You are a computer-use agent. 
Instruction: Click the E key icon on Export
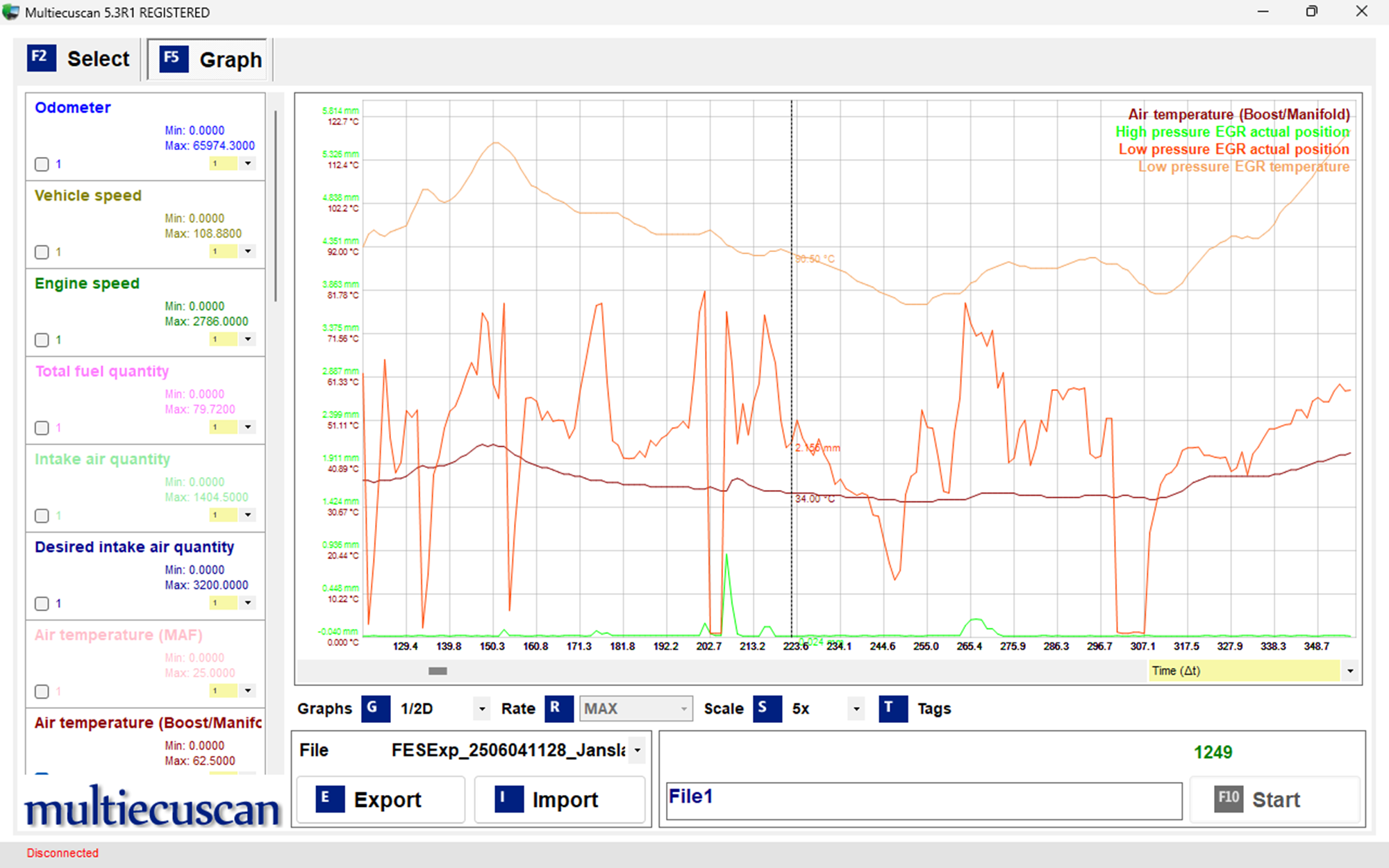point(329,799)
